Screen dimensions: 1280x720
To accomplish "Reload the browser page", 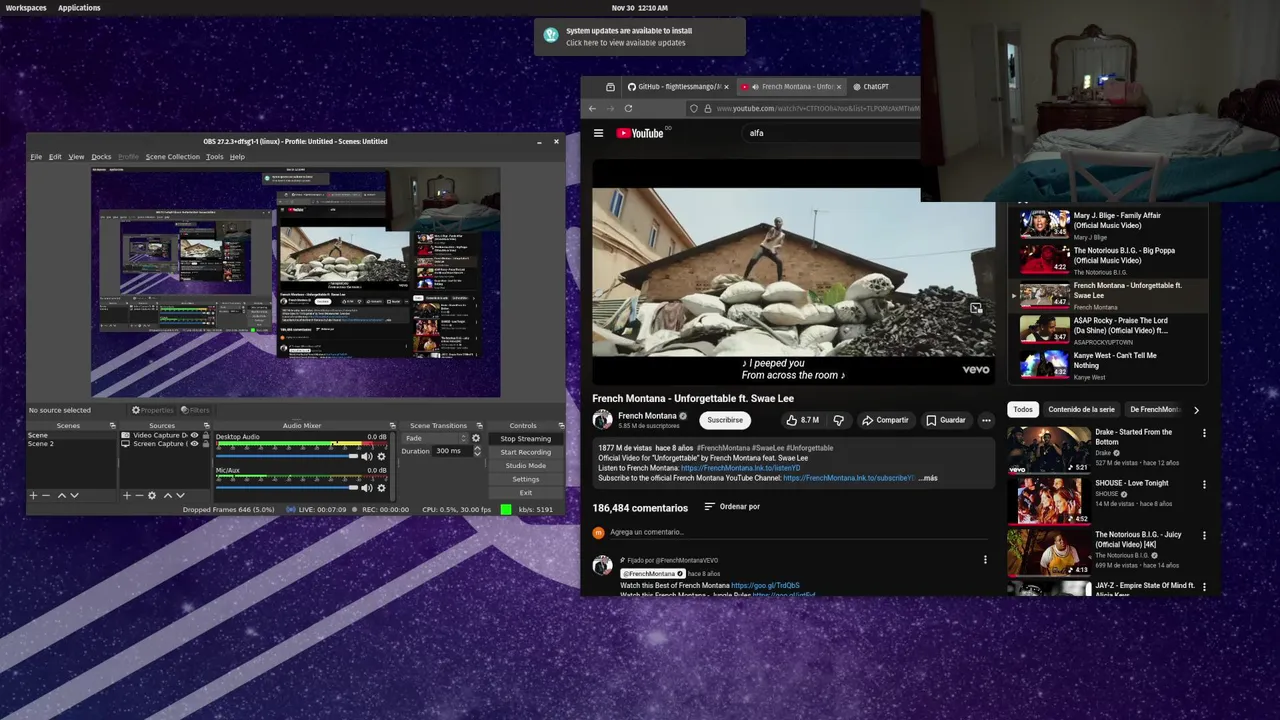I will 628,108.
